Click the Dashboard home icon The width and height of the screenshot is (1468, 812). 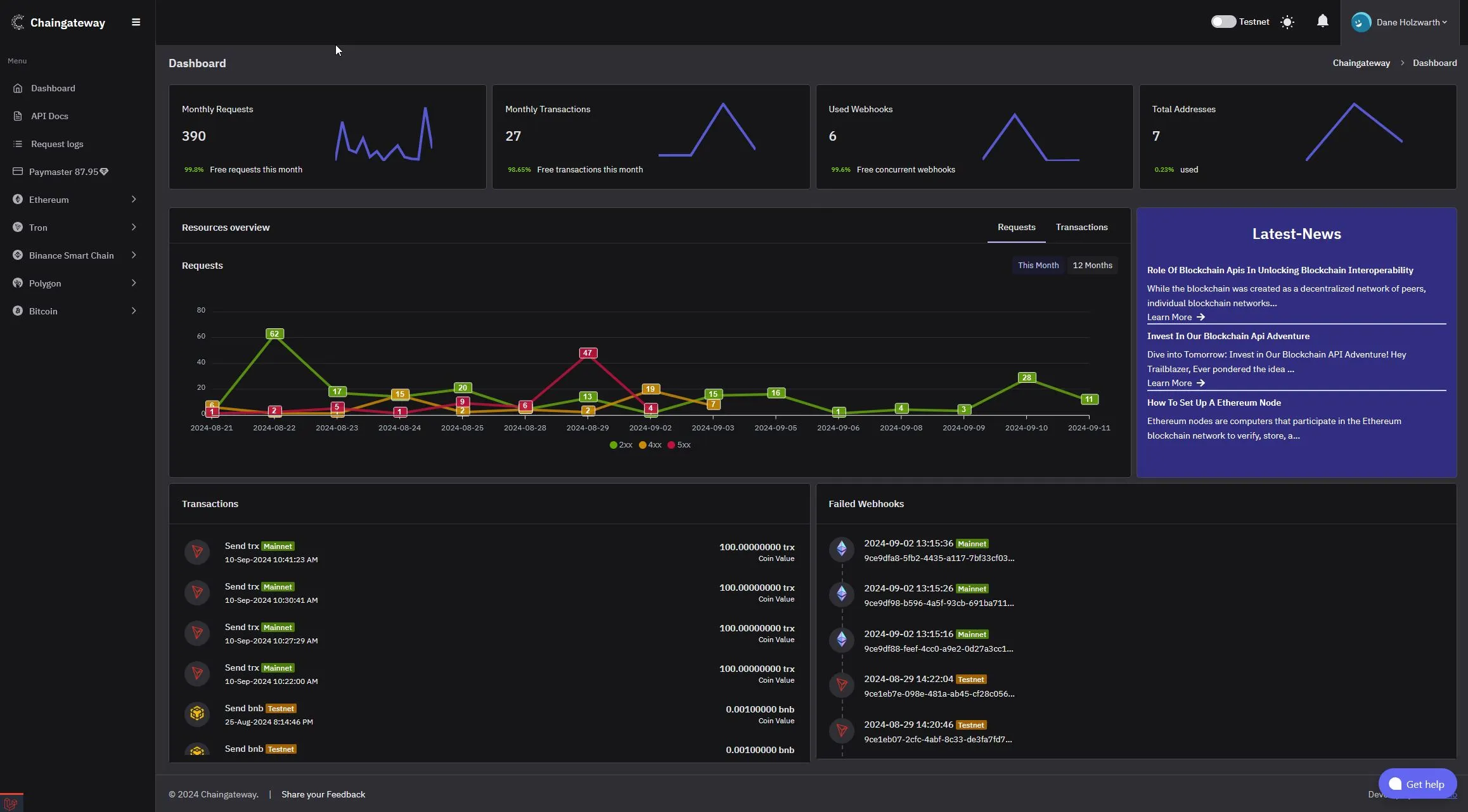pyautogui.click(x=17, y=88)
